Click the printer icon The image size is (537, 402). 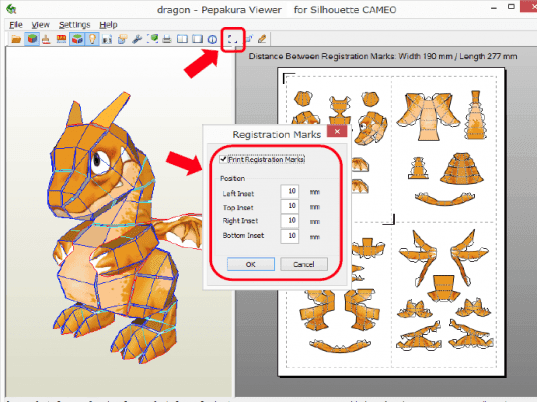167,39
